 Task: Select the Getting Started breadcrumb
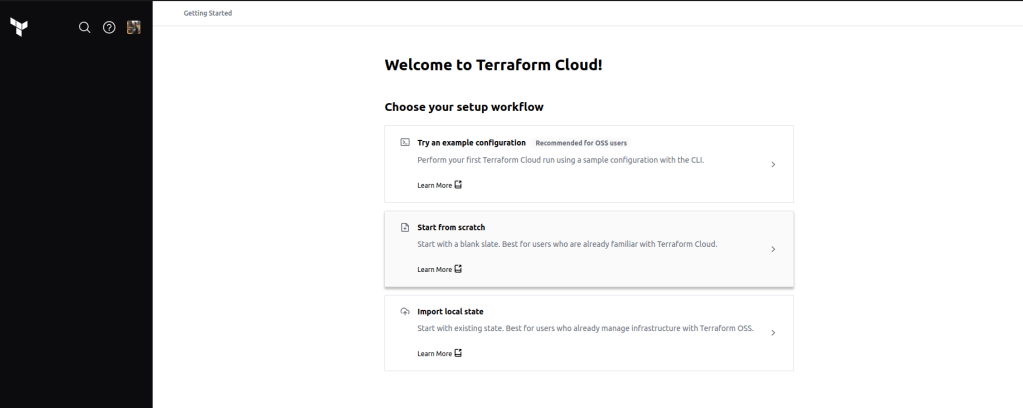point(208,13)
